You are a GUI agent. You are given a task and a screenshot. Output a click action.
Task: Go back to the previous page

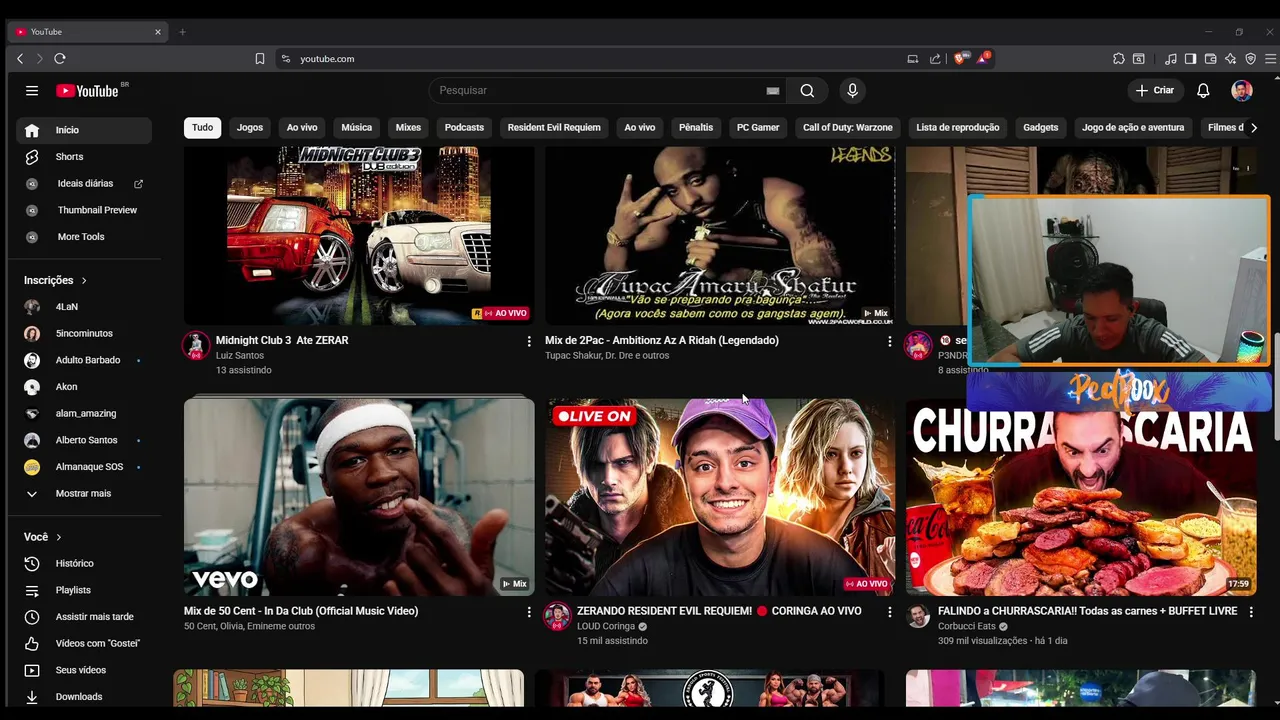tap(20, 59)
